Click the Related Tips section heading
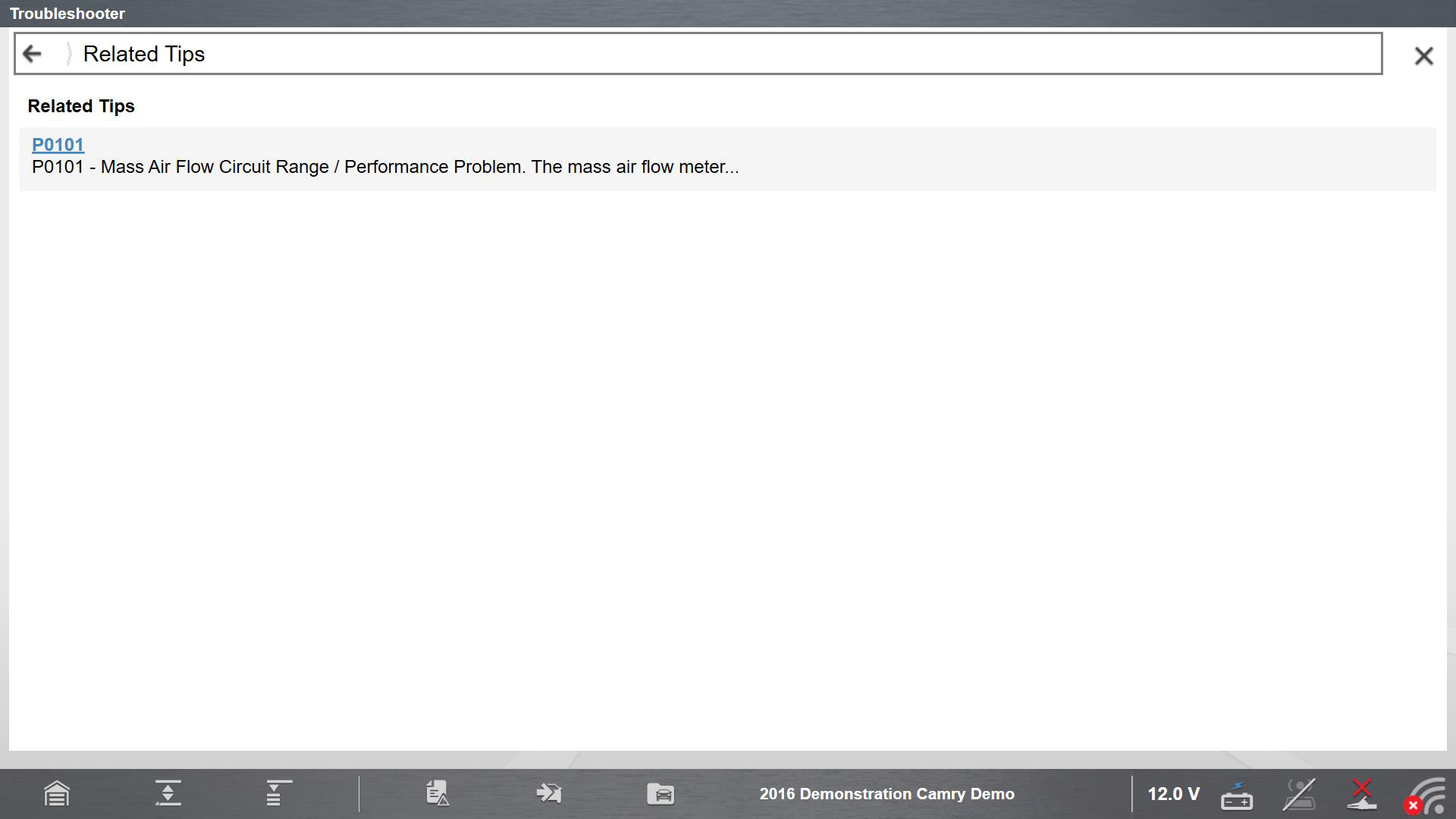This screenshot has width=1456, height=819. [x=81, y=106]
